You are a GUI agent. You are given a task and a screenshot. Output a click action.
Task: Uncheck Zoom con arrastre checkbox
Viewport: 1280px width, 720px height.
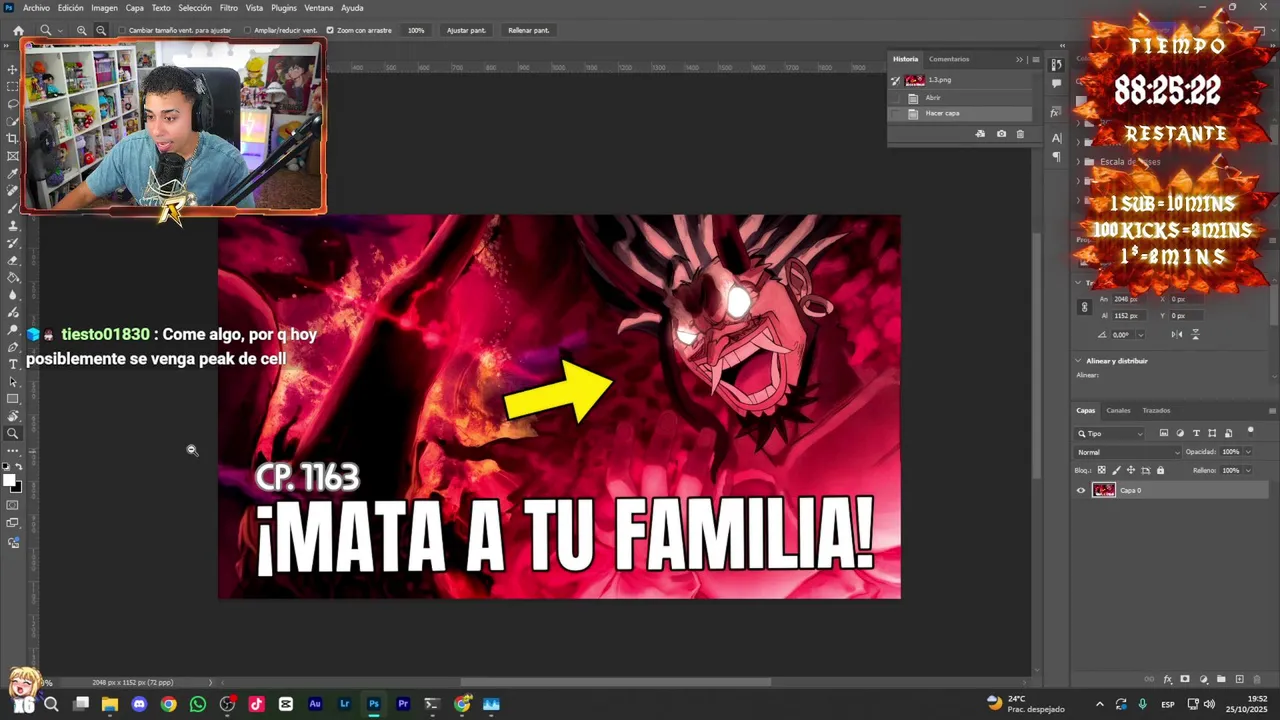tap(330, 30)
